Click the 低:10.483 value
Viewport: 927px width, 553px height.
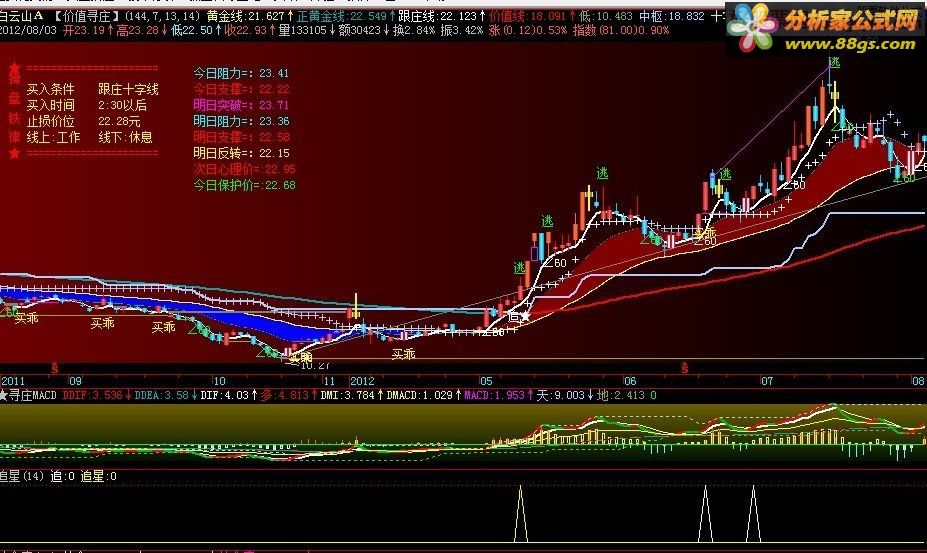point(606,16)
